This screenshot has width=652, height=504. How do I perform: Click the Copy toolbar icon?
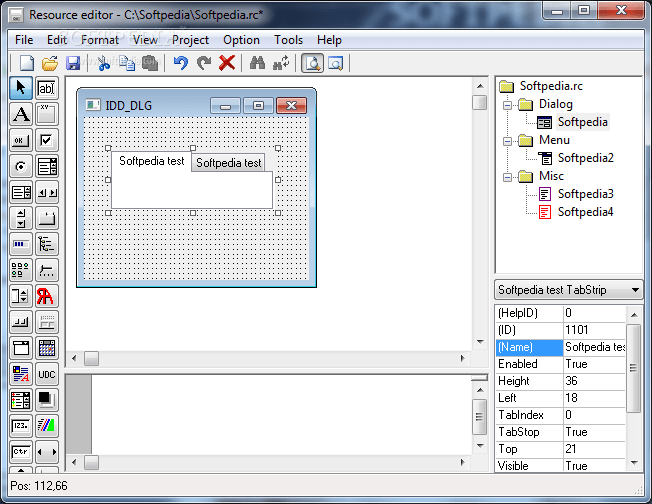[127, 63]
